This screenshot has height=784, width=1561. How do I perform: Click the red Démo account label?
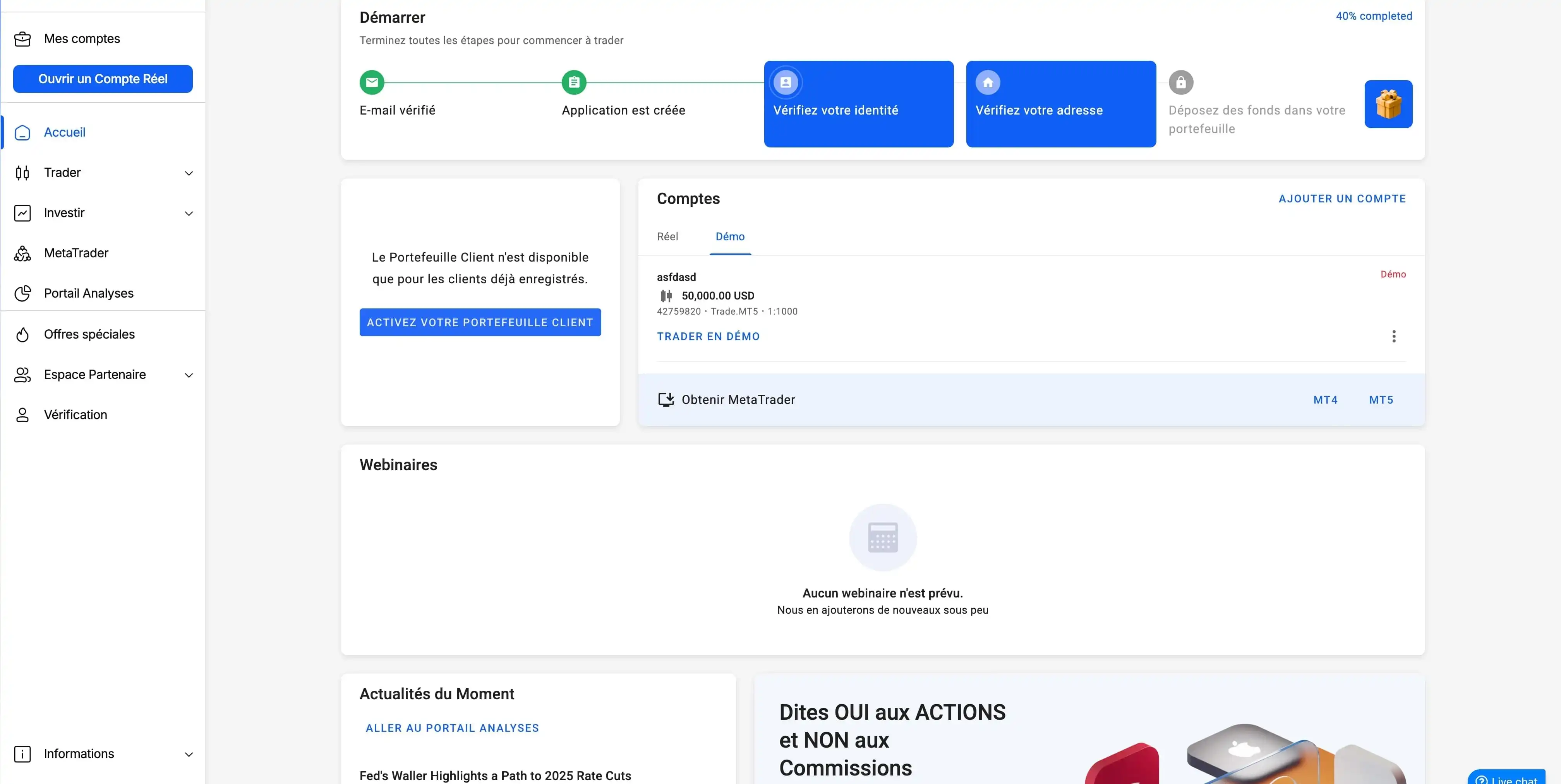click(x=1393, y=274)
